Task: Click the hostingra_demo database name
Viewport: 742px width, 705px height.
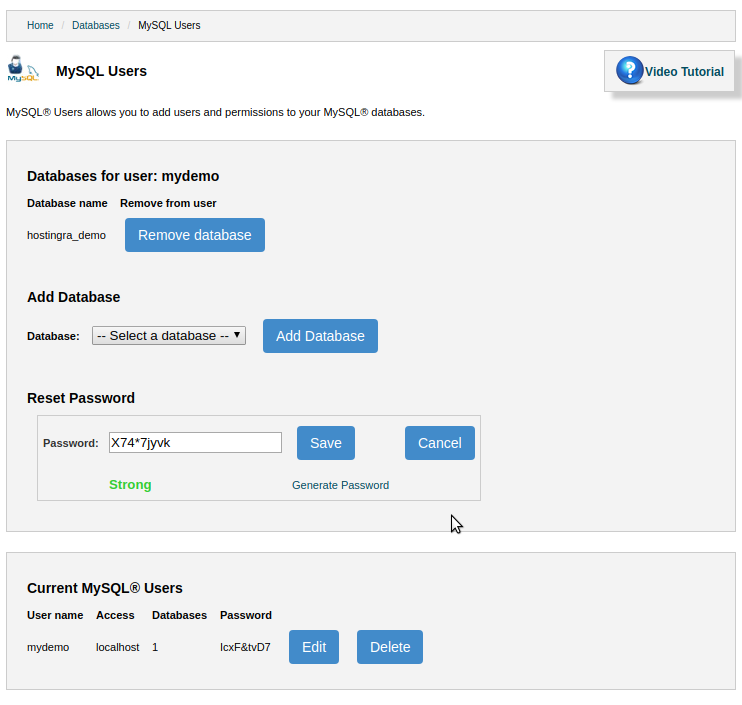Action: [x=66, y=235]
